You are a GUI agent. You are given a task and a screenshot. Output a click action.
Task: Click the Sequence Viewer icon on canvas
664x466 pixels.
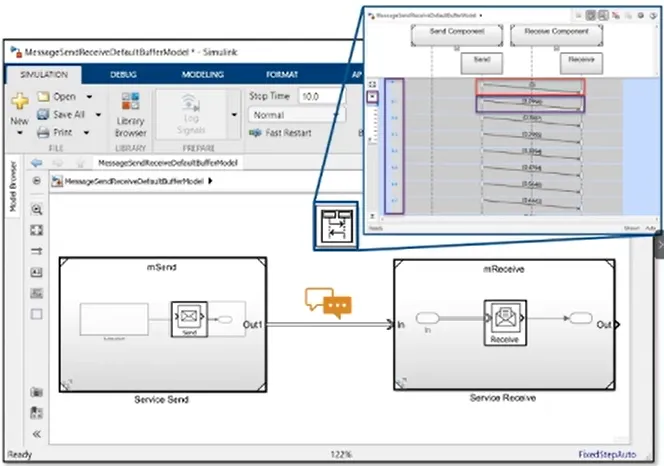coord(337,226)
